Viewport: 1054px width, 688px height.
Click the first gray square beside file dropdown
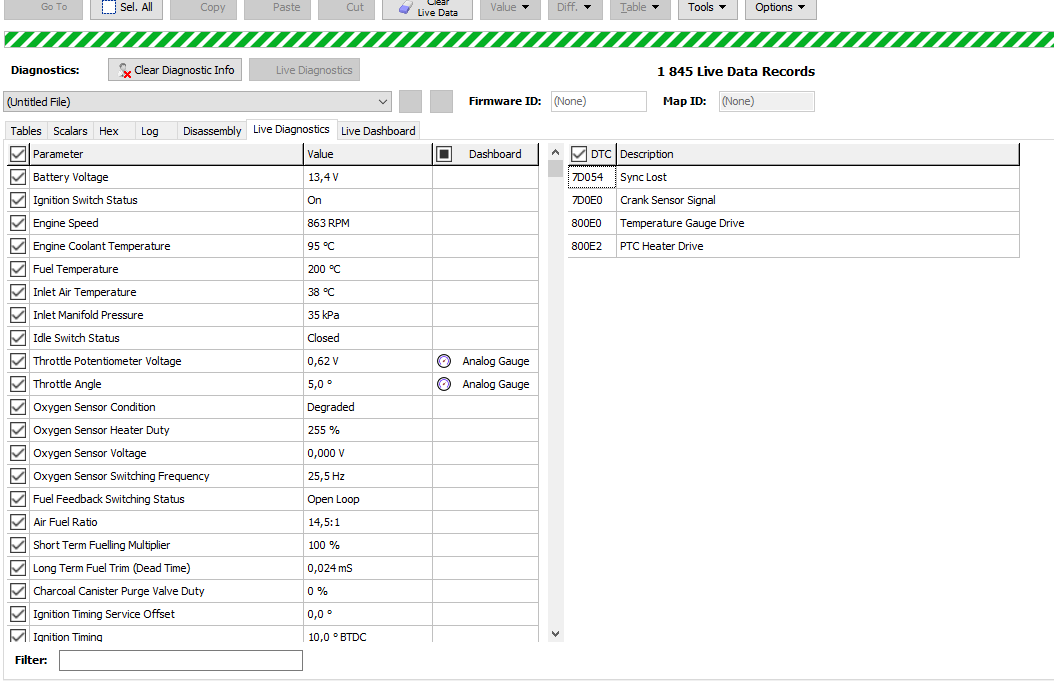tap(410, 101)
